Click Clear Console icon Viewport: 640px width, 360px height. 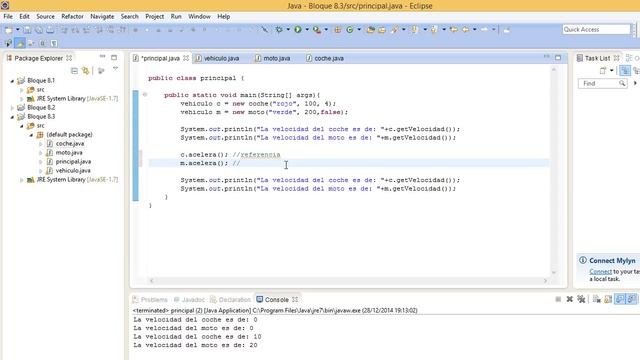click(596, 300)
